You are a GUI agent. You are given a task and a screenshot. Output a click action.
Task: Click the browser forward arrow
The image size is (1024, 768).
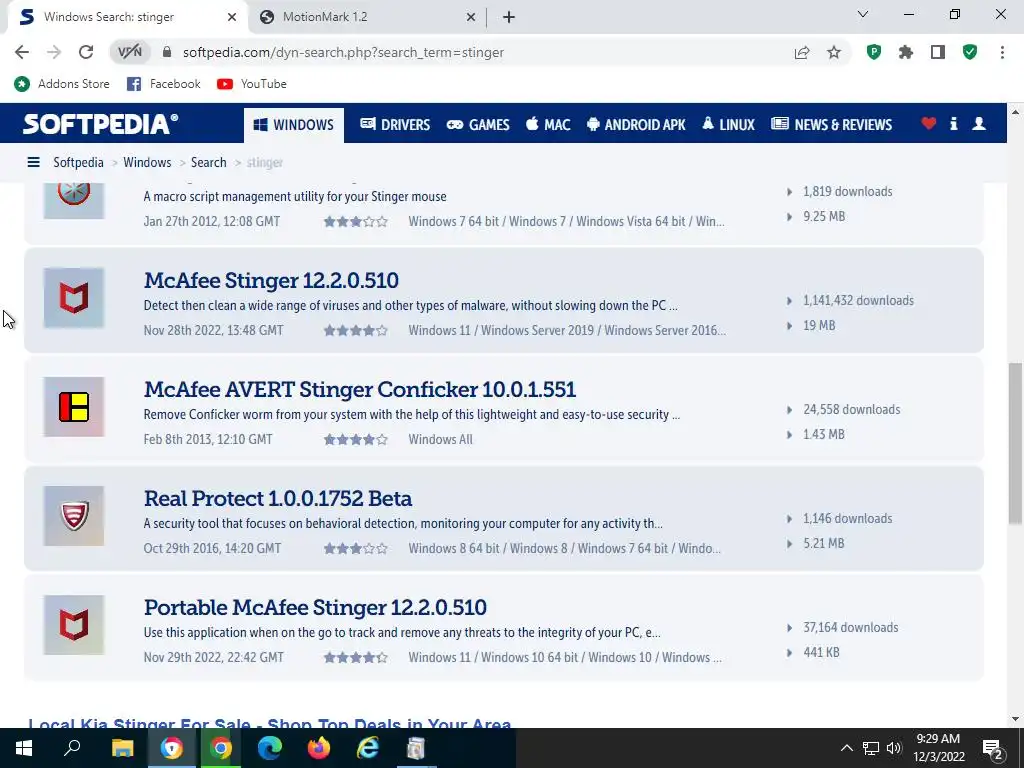(54, 52)
